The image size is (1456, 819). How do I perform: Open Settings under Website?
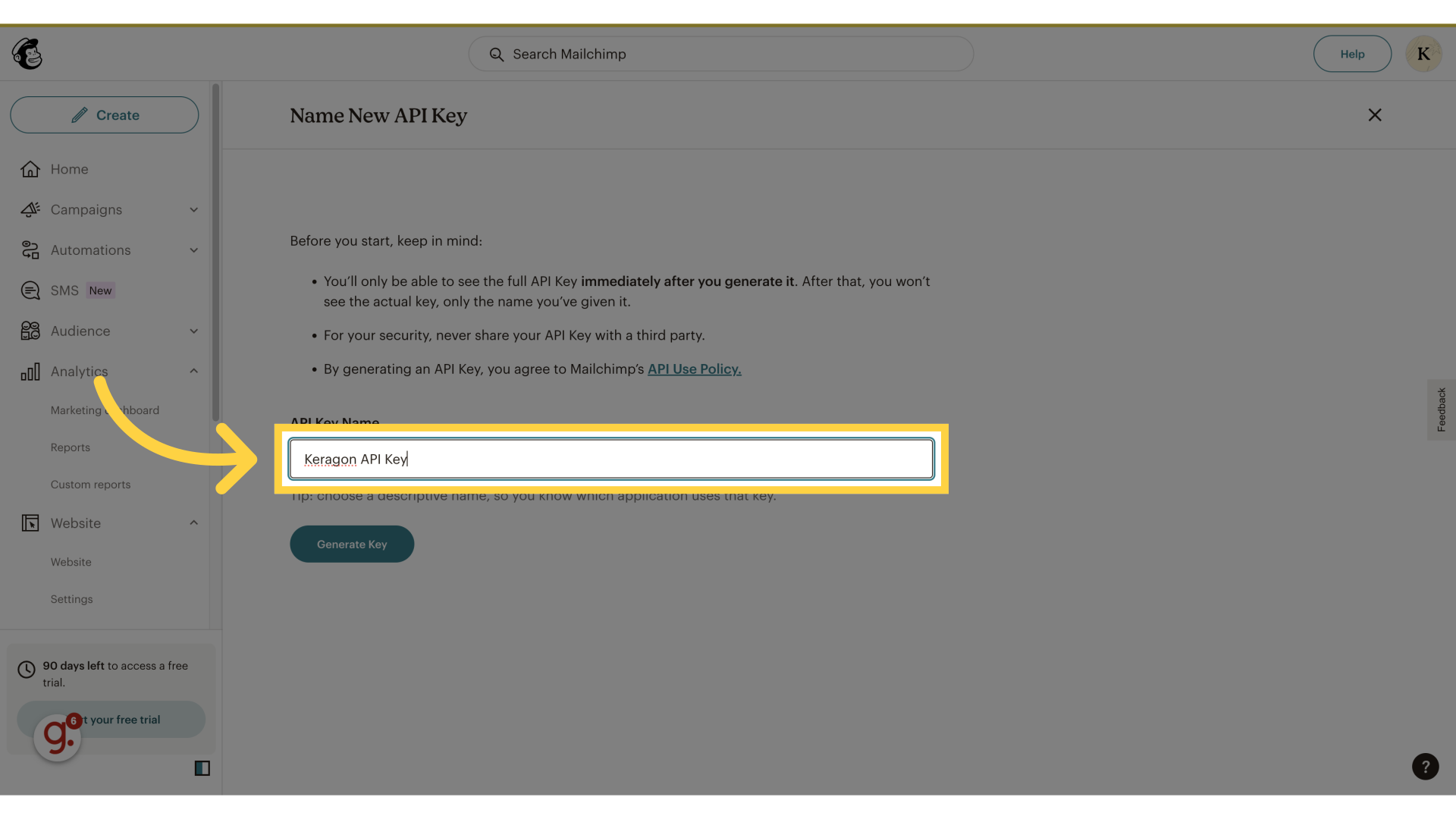coord(71,599)
